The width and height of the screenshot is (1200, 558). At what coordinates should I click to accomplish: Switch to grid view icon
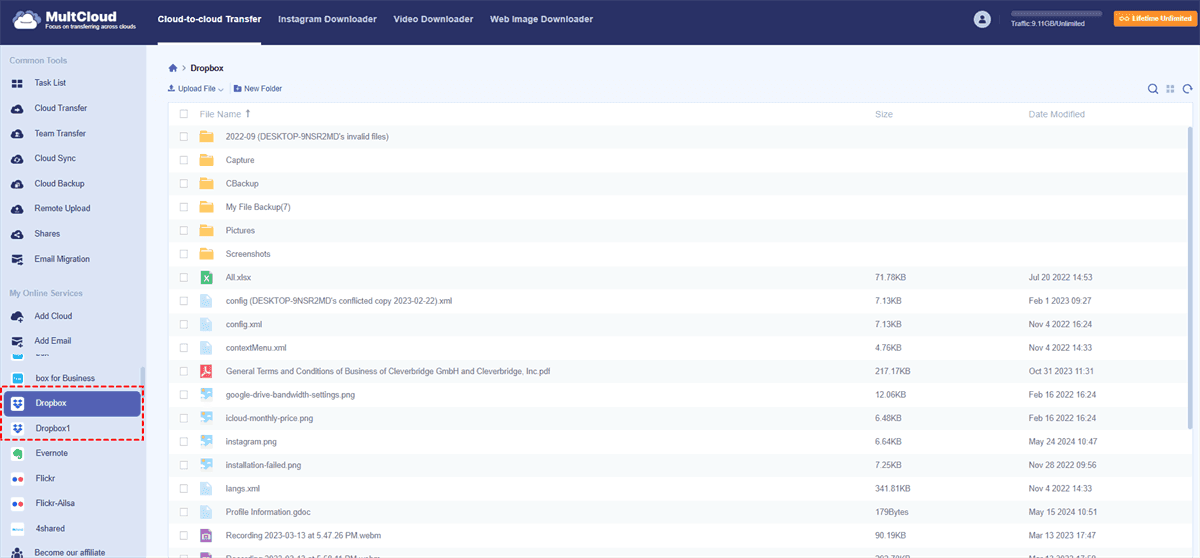(x=1170, y=89)
